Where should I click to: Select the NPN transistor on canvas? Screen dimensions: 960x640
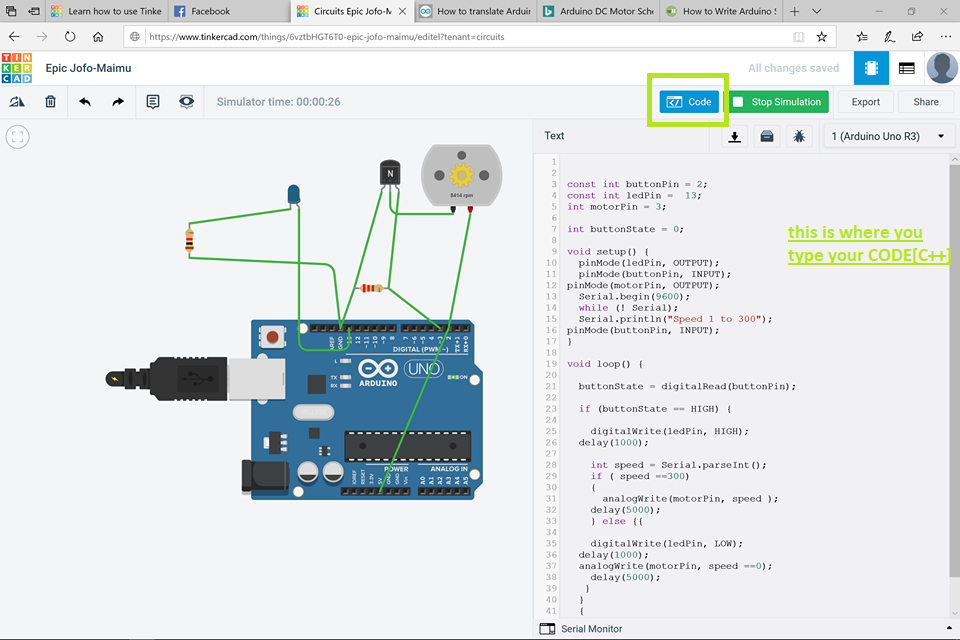coord(390,173)
